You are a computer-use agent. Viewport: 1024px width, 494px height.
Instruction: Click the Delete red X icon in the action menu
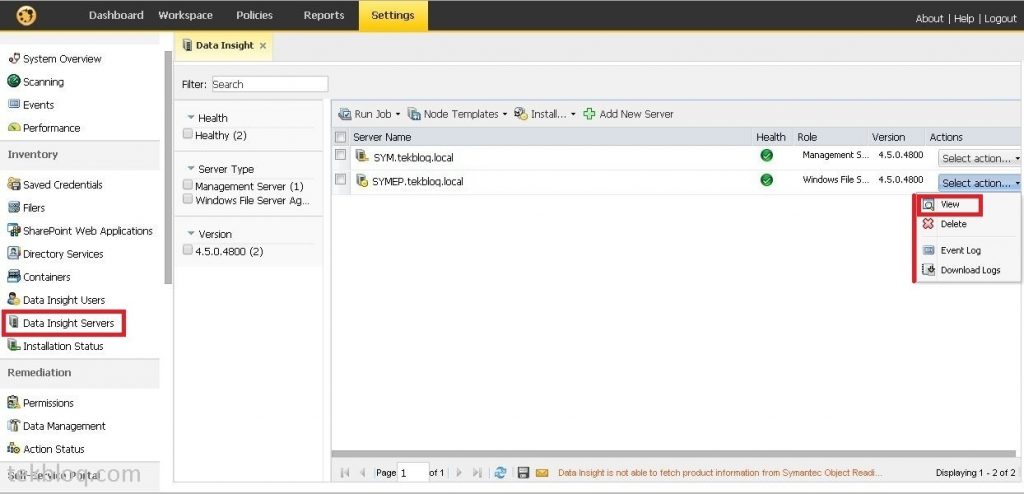pos(928,223)
